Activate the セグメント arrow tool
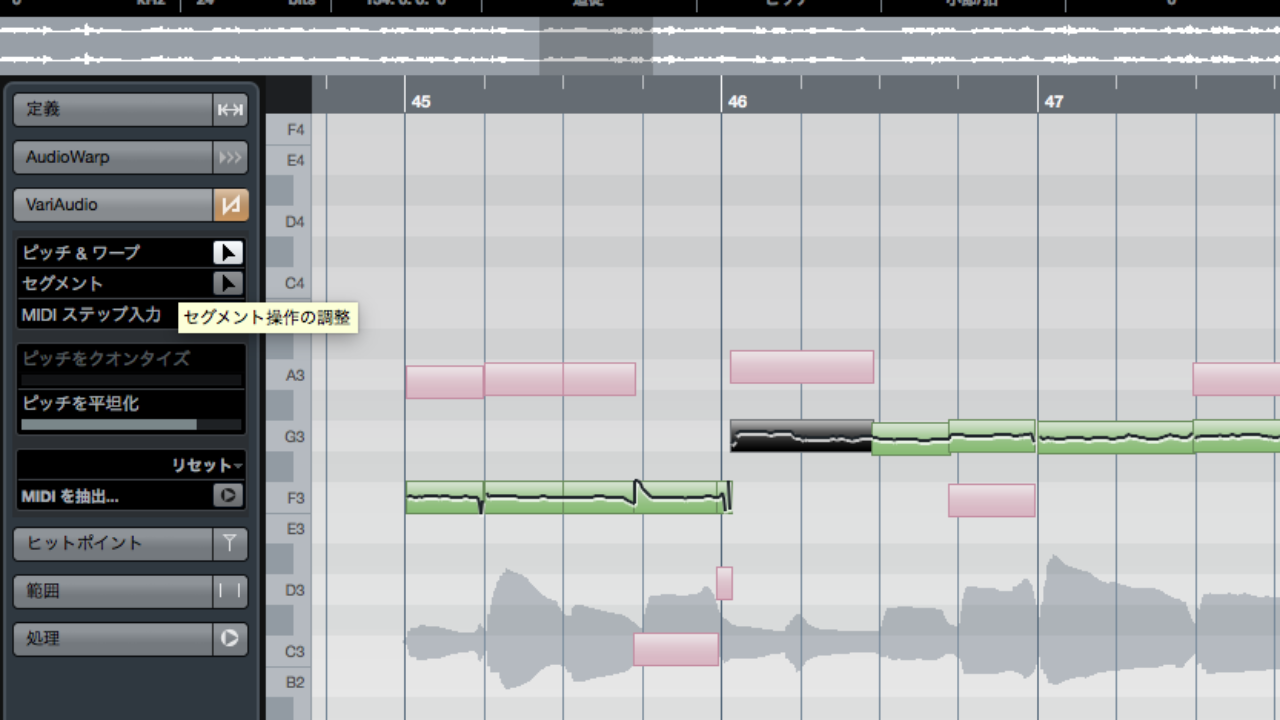This screenshot has height=720, width=1280. pyautogui.click(x=228, y=283)
